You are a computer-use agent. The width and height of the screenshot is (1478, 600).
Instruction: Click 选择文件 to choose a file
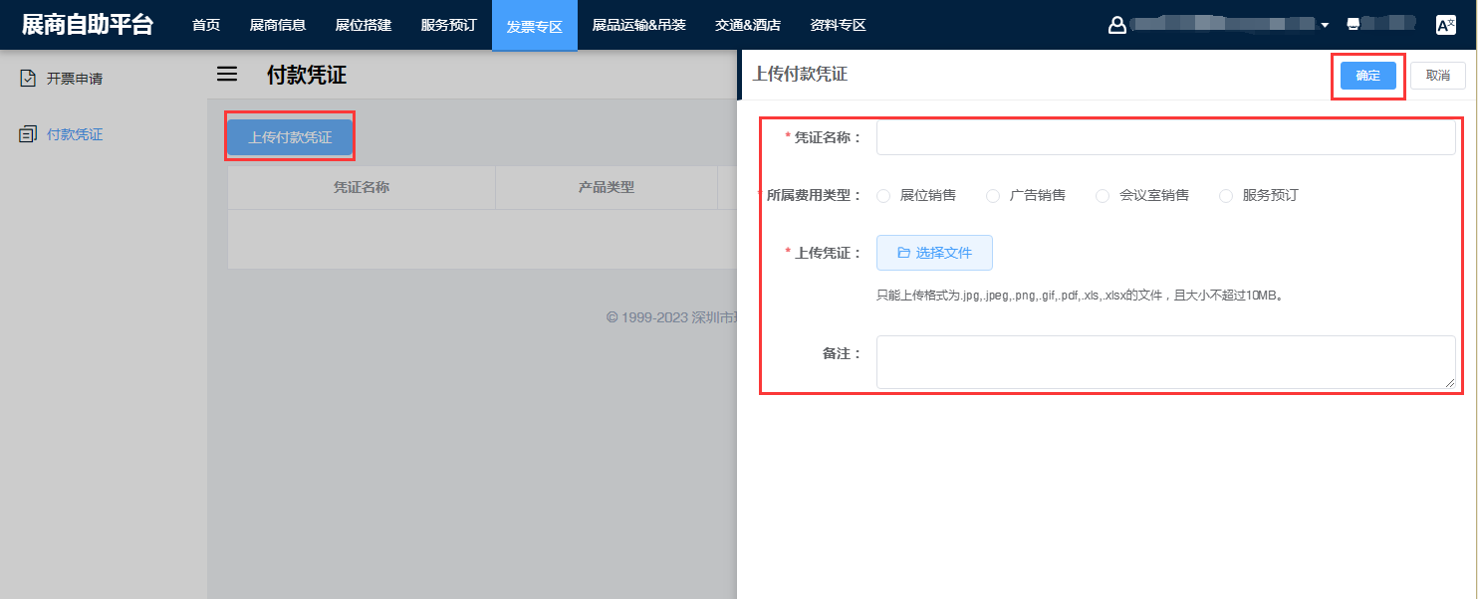[x=934, y=253]
